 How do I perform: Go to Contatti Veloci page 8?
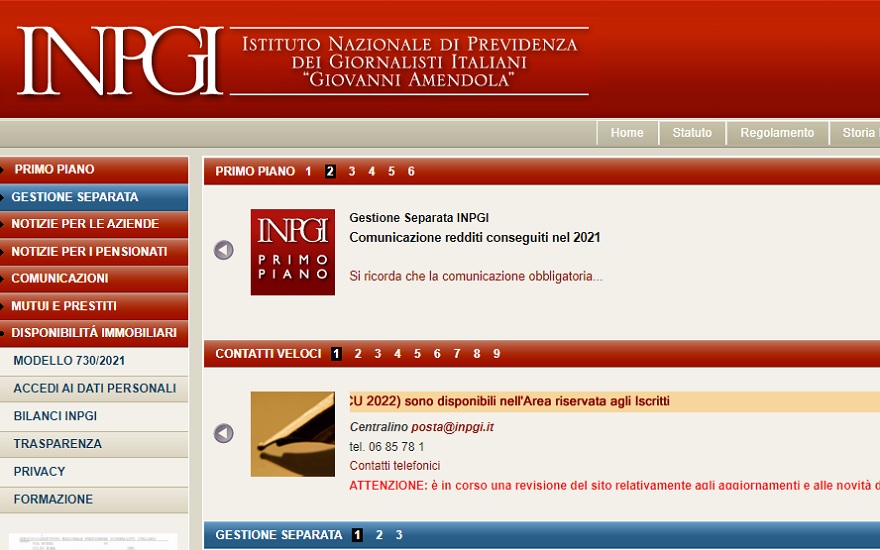pyautogui.click(x=476, y=354)
